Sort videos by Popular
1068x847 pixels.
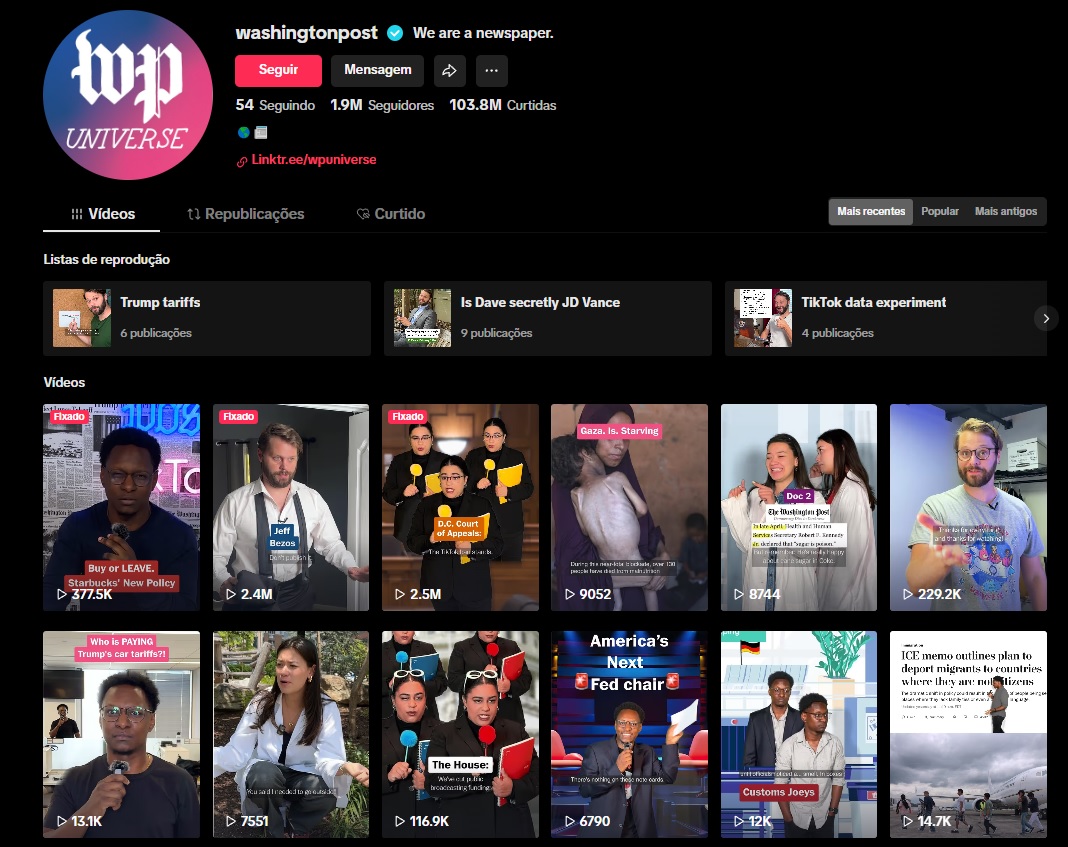pos(940,212)
